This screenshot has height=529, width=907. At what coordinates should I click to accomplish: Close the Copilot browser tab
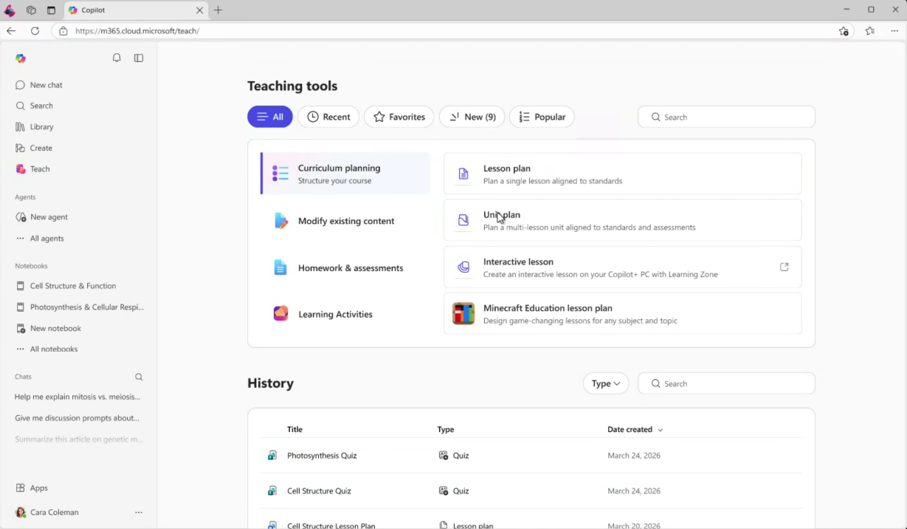point(200,10)
